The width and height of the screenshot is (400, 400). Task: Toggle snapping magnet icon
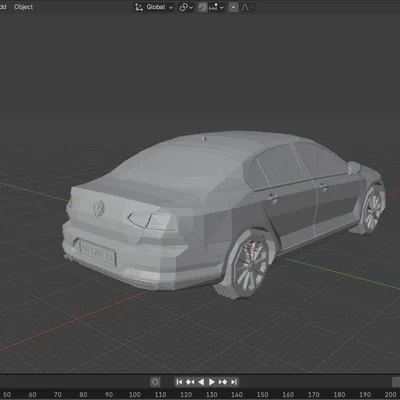(202, 7)
